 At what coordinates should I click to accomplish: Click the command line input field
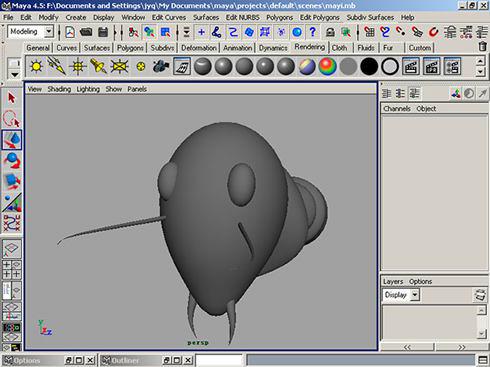[219, 360]
